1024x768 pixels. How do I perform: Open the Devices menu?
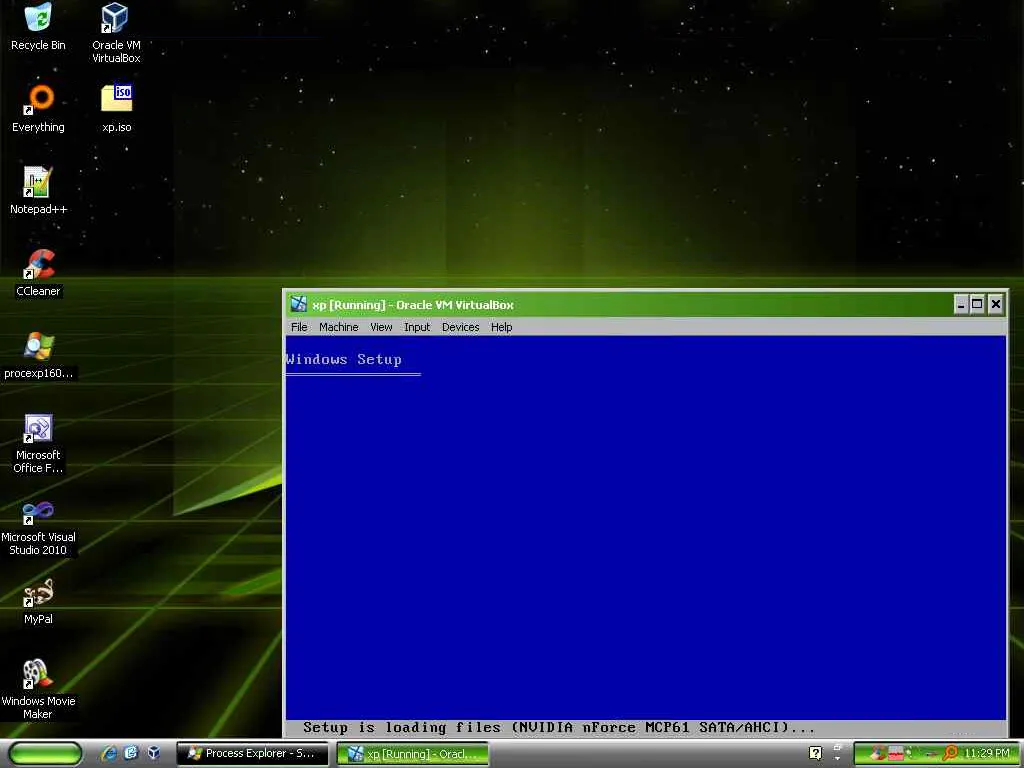(460, 327)
